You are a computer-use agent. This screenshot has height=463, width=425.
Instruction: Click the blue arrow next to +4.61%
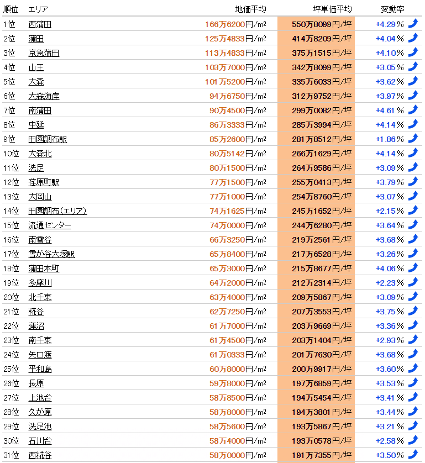[413, 110]
